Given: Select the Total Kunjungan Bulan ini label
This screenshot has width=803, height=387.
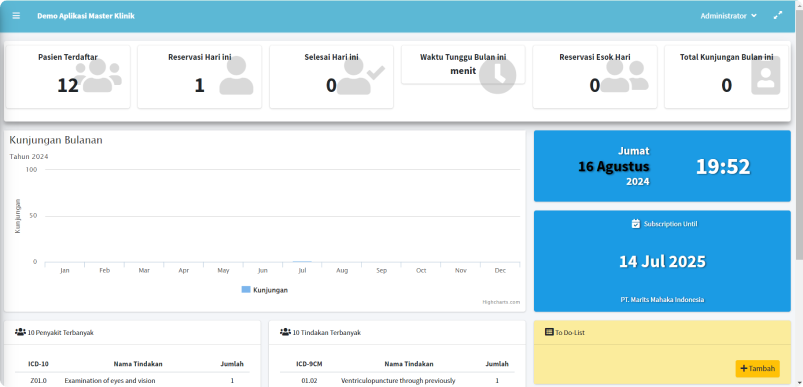Looking at the screenshot, I should 727,57.
